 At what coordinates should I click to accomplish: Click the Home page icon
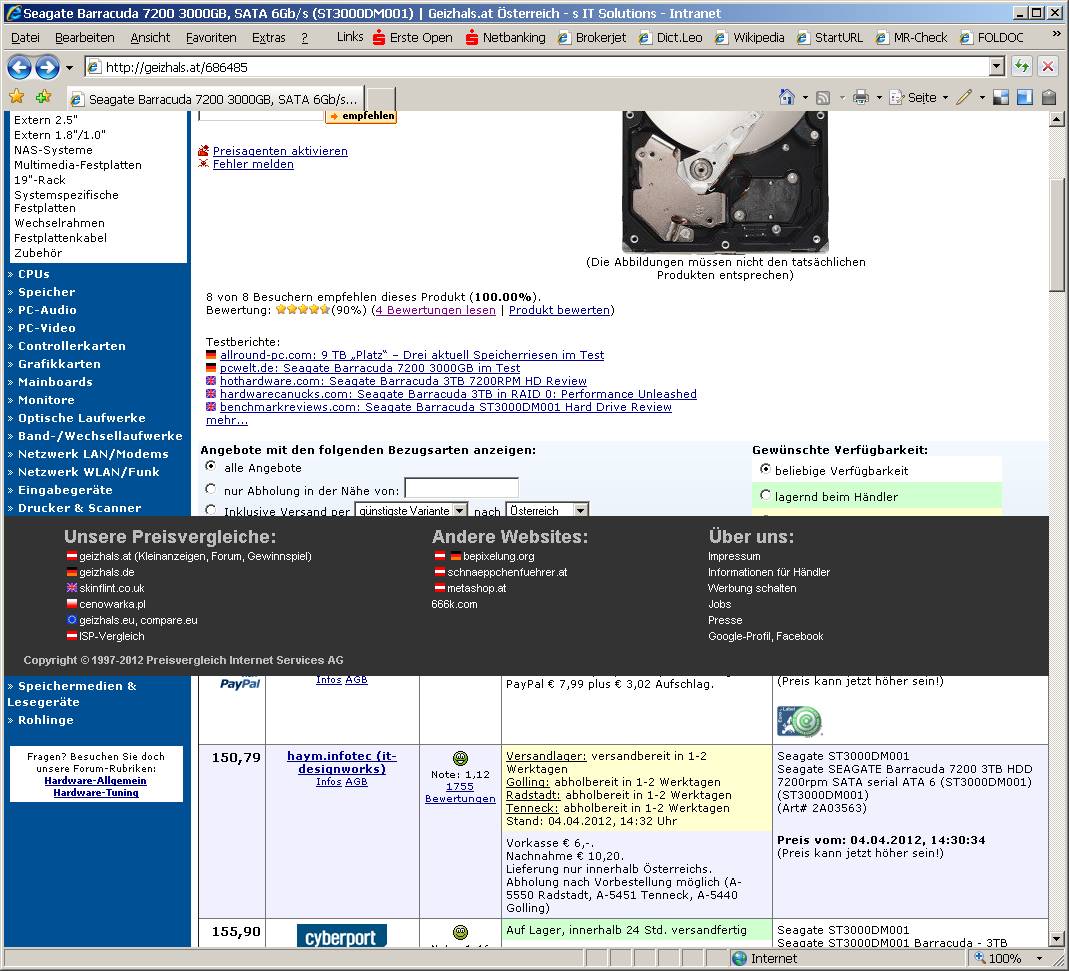[788, 97]
